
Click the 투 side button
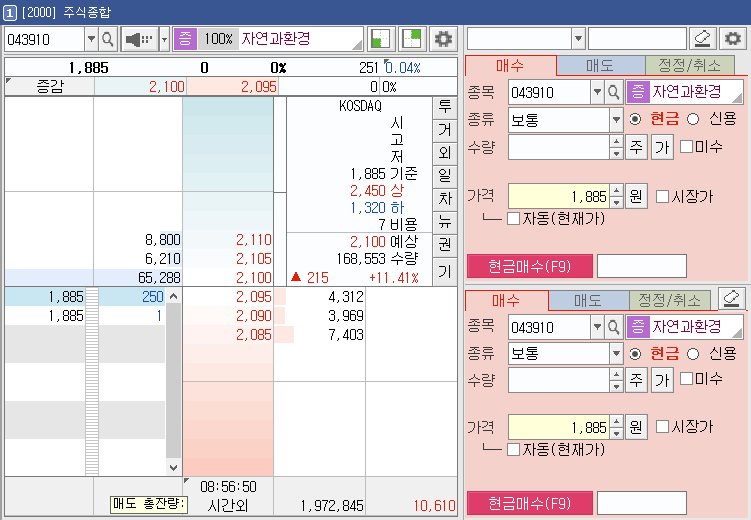click(x=444, y=107)
